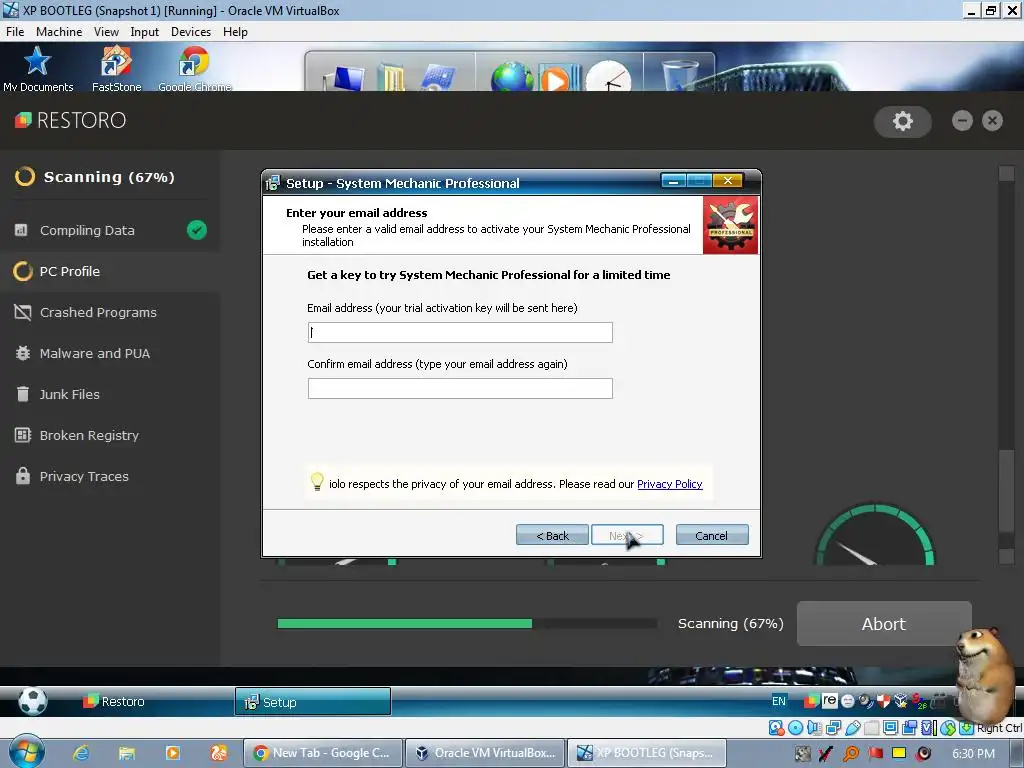The width and height of the screenshot is (1024, 768).
Task: Open the Help menu
Action: click(235, 31)
